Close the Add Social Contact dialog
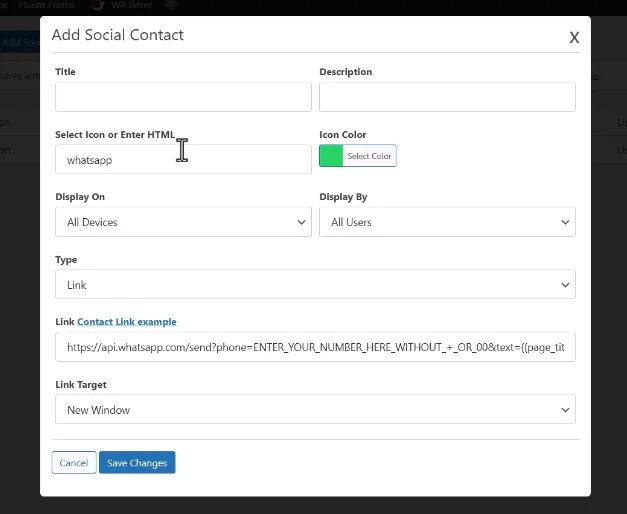This screenshot has height=514, width=627. tap(574, 37)
